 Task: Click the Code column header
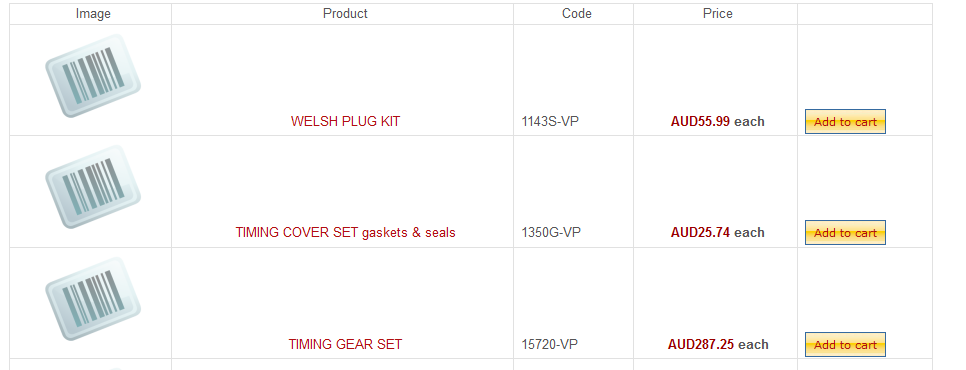[x=577, y=14]
